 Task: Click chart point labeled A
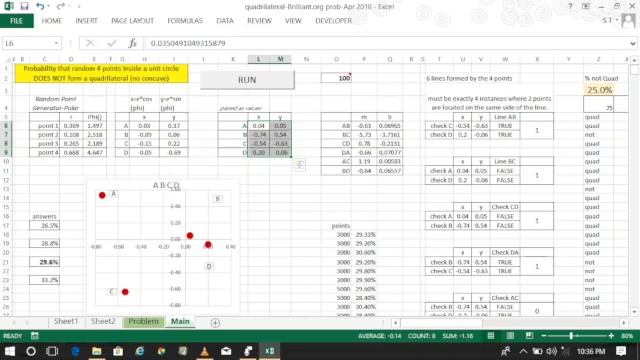click(x=102, y=196)
